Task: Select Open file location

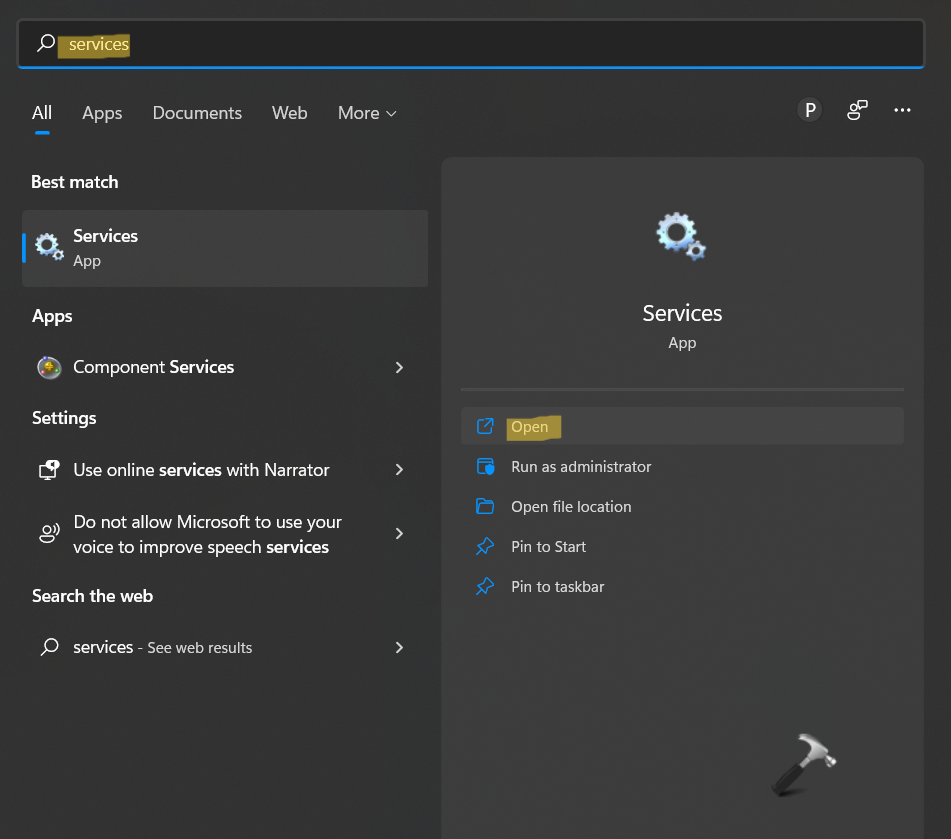Action: point(570,507)
